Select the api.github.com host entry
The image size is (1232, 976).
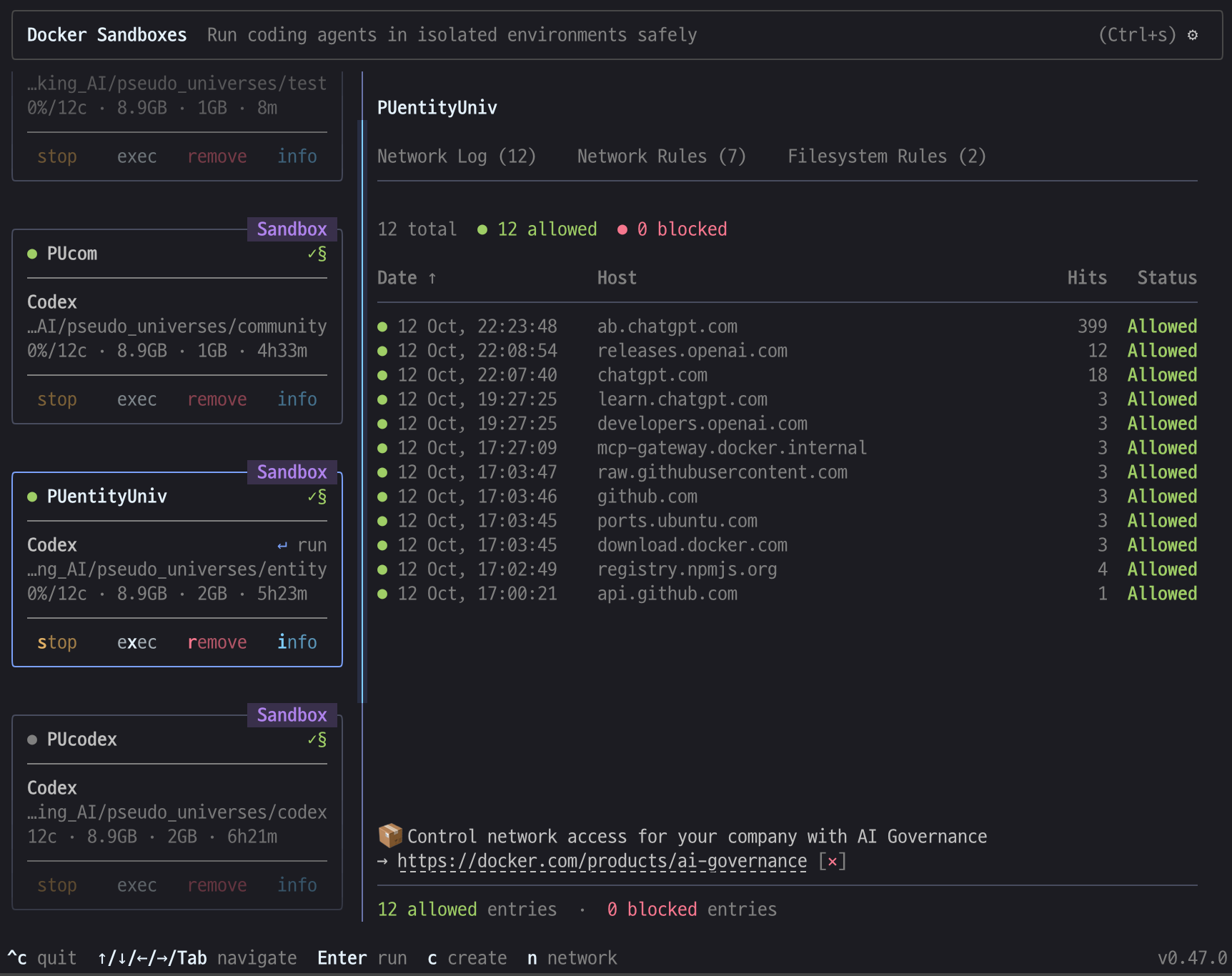667,594
